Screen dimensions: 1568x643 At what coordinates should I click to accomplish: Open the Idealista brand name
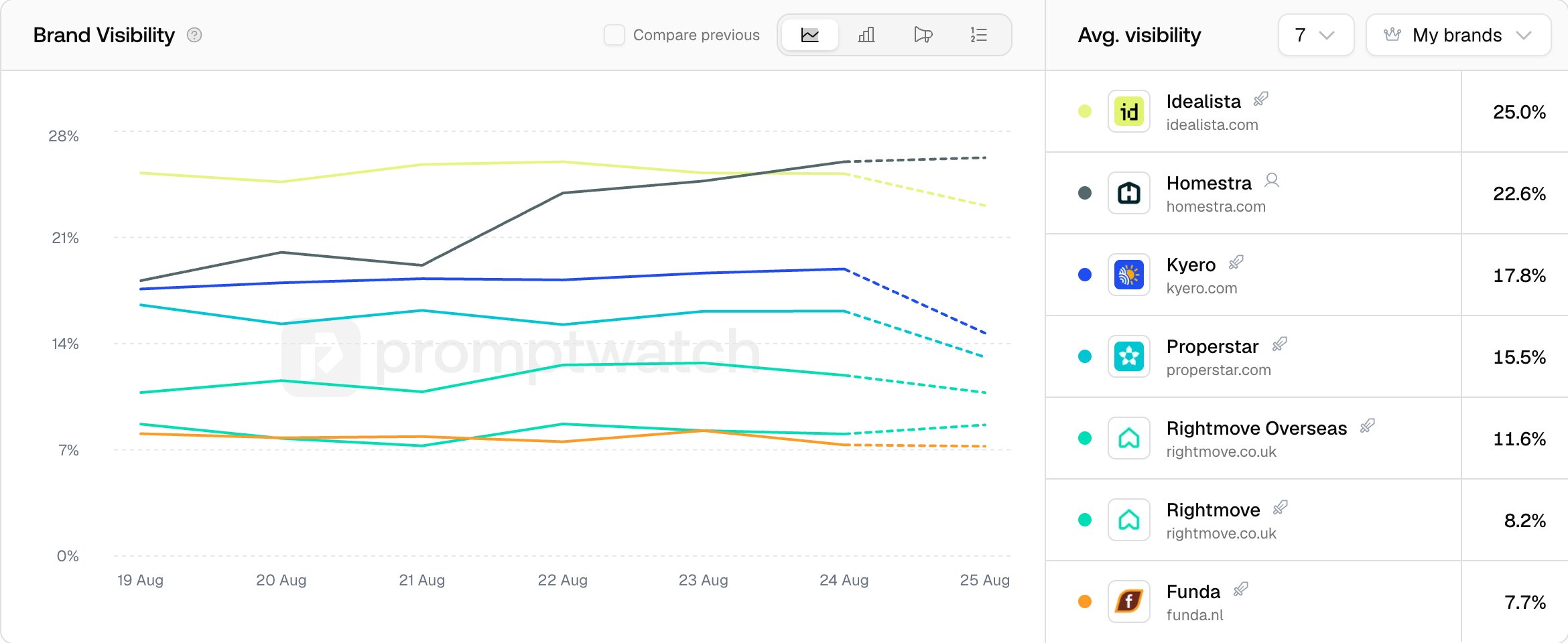pyautogui.click(x=1203, y=101)
